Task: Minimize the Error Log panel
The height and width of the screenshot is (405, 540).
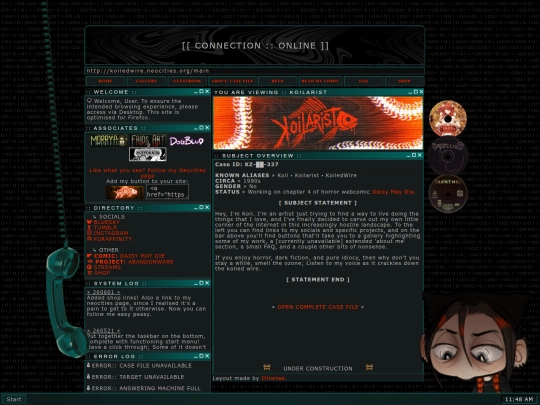Action: [196, 356]
